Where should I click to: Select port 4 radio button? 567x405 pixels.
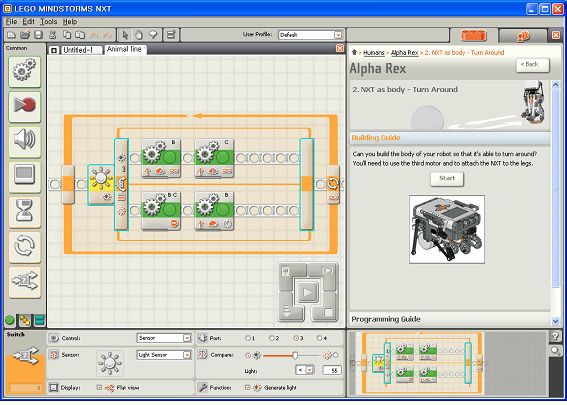tap(320, 338)
